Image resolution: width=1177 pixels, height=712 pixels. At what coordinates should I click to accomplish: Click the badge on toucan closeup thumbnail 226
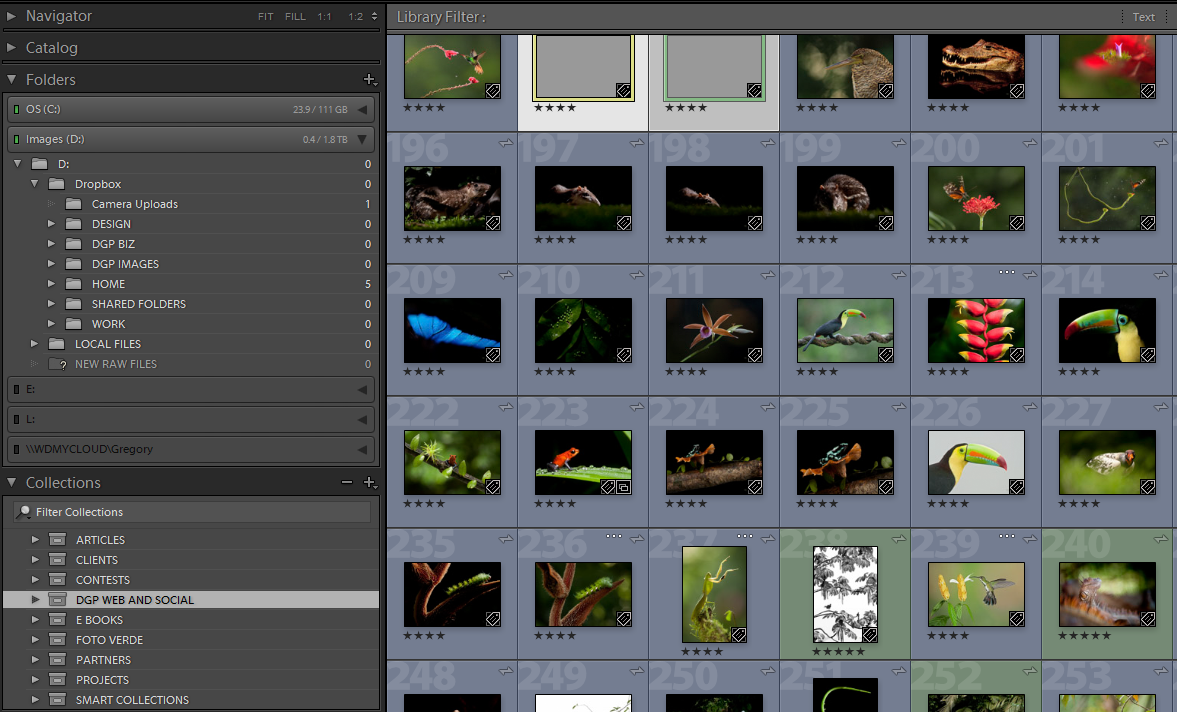point(1016,487)
